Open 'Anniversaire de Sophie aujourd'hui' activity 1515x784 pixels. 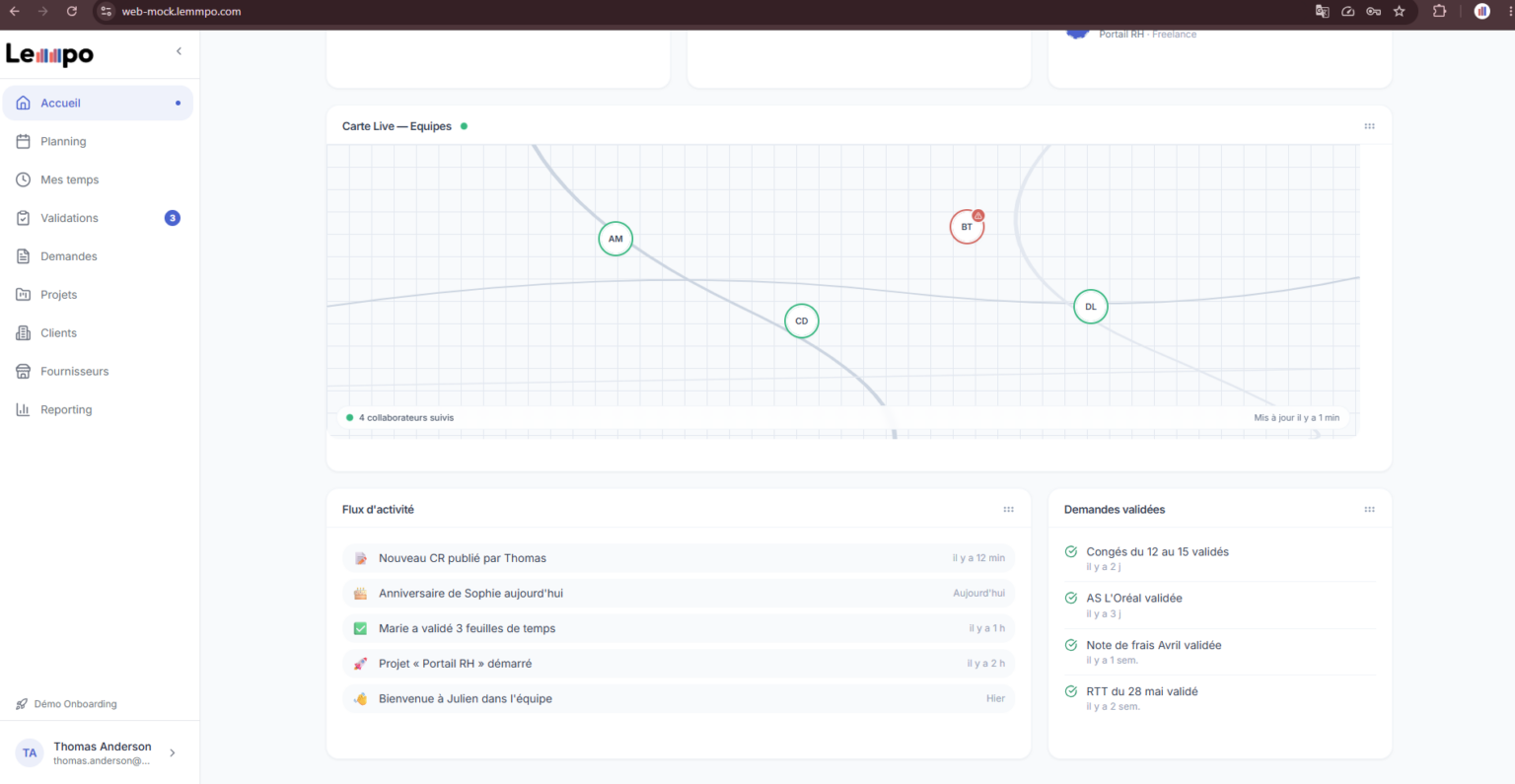(679, 594)
